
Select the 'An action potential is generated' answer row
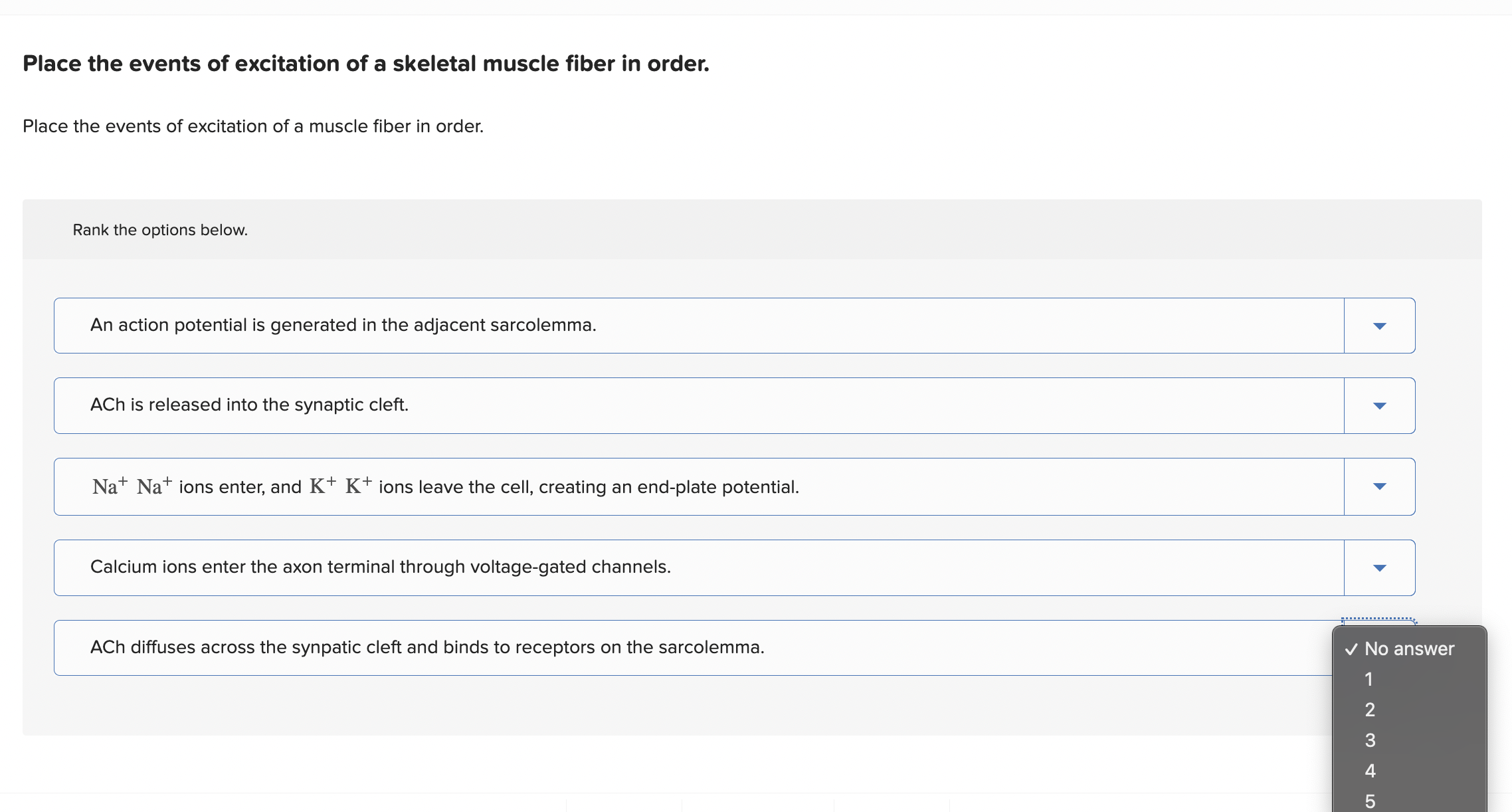pos(343,325)
